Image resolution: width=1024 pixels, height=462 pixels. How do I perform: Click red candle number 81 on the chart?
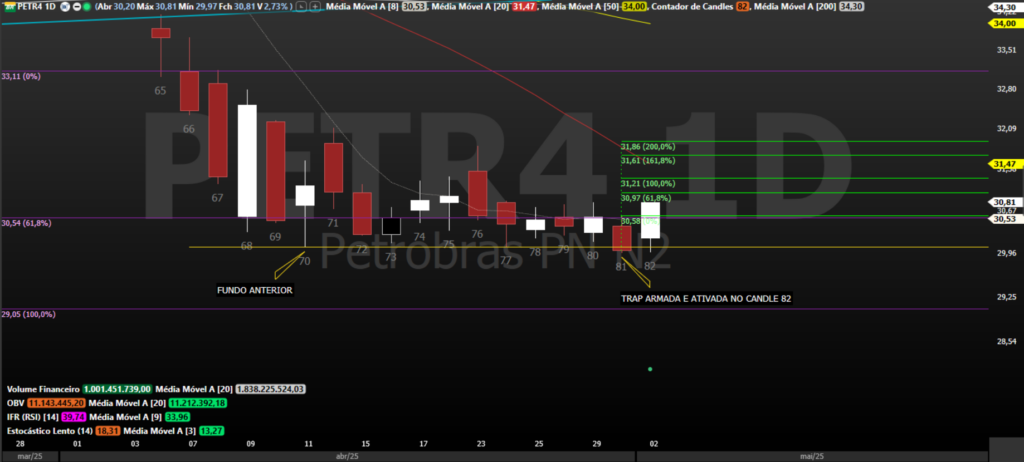click(x=621, y=239)
